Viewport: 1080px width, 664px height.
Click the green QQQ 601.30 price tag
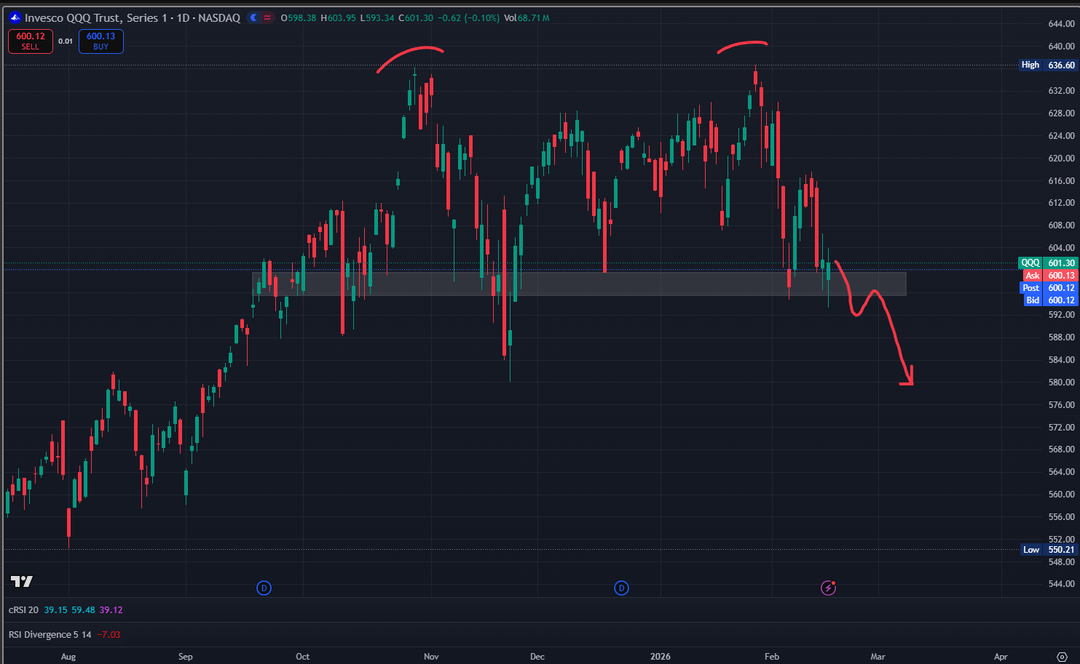point(1046,263)
